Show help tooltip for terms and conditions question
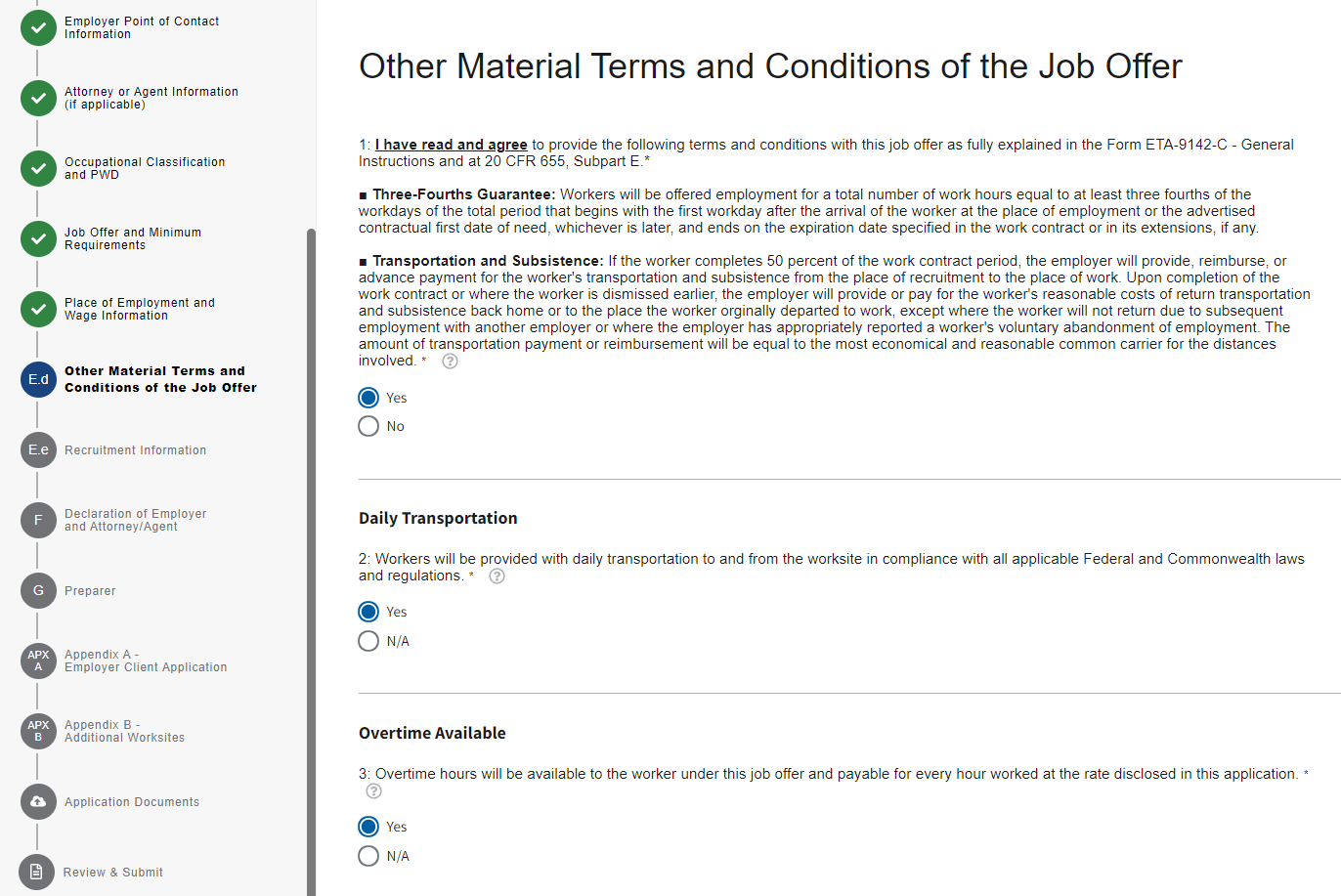 click(450, 362)
